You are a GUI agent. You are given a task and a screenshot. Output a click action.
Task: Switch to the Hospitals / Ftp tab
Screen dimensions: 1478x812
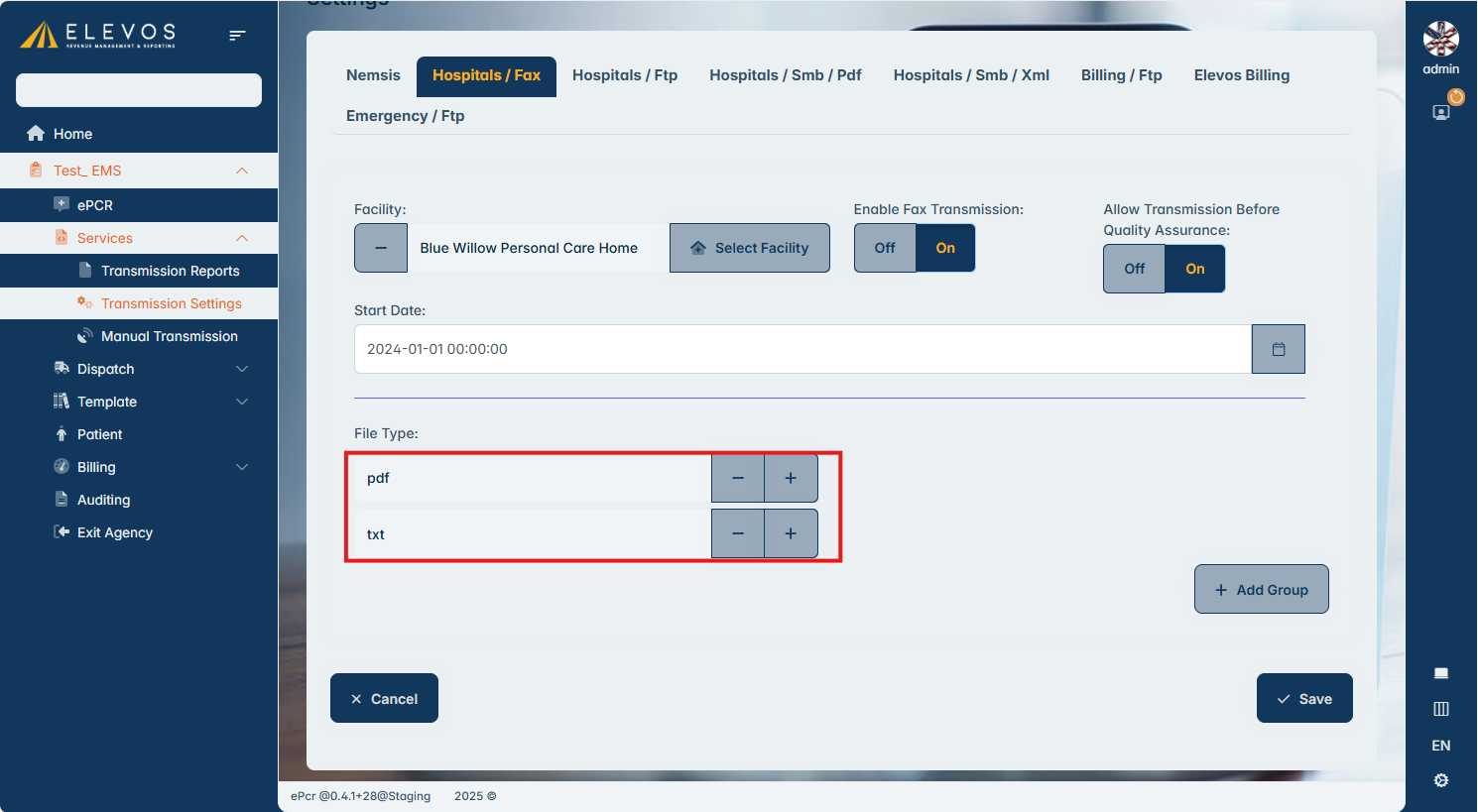tap(624, 75)
